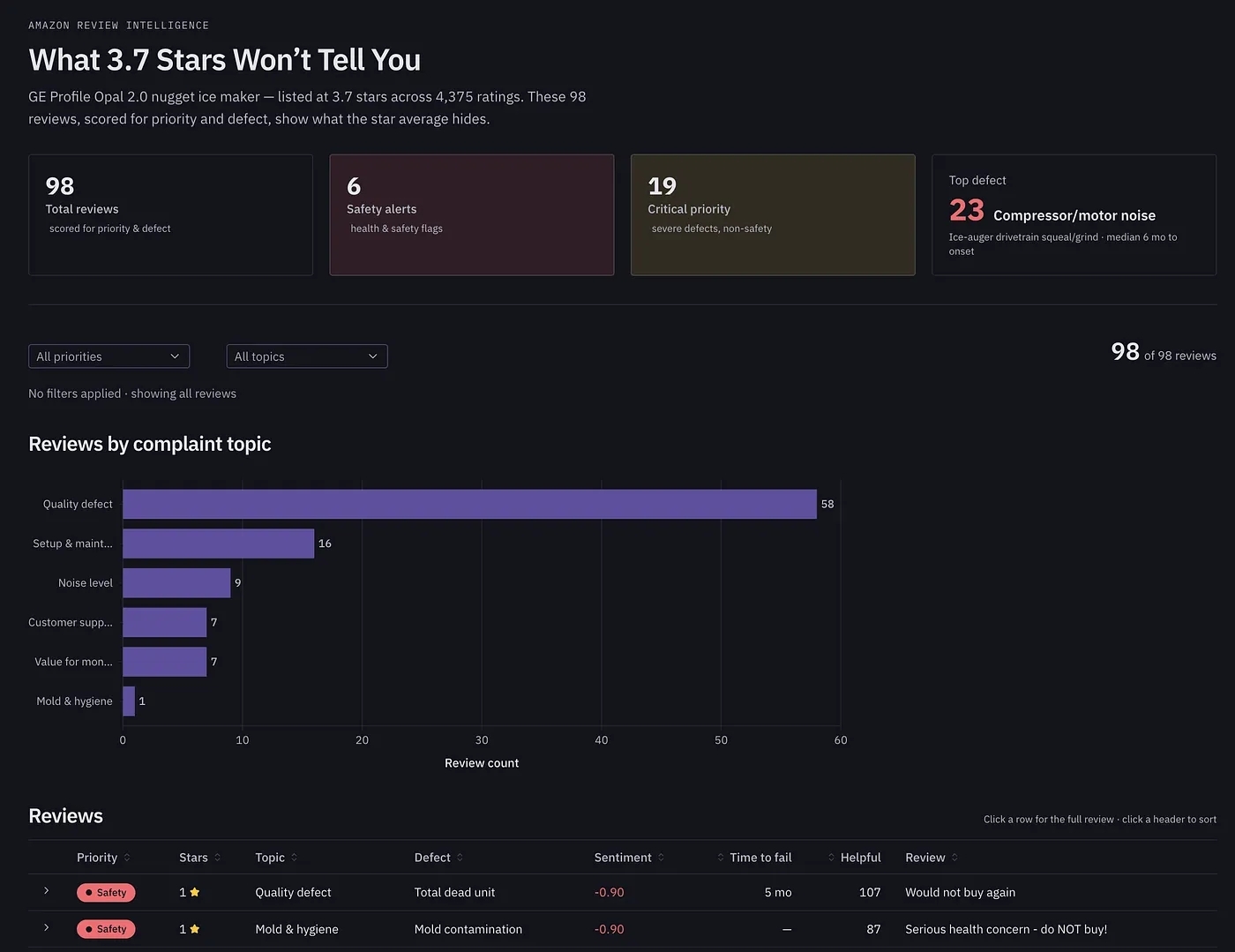Sort table by Sentiment column

click(x=629, y=858)
